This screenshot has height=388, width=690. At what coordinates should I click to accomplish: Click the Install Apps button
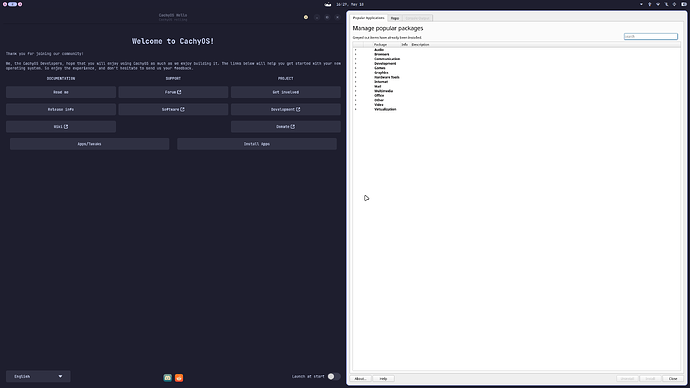click(257, 144)
